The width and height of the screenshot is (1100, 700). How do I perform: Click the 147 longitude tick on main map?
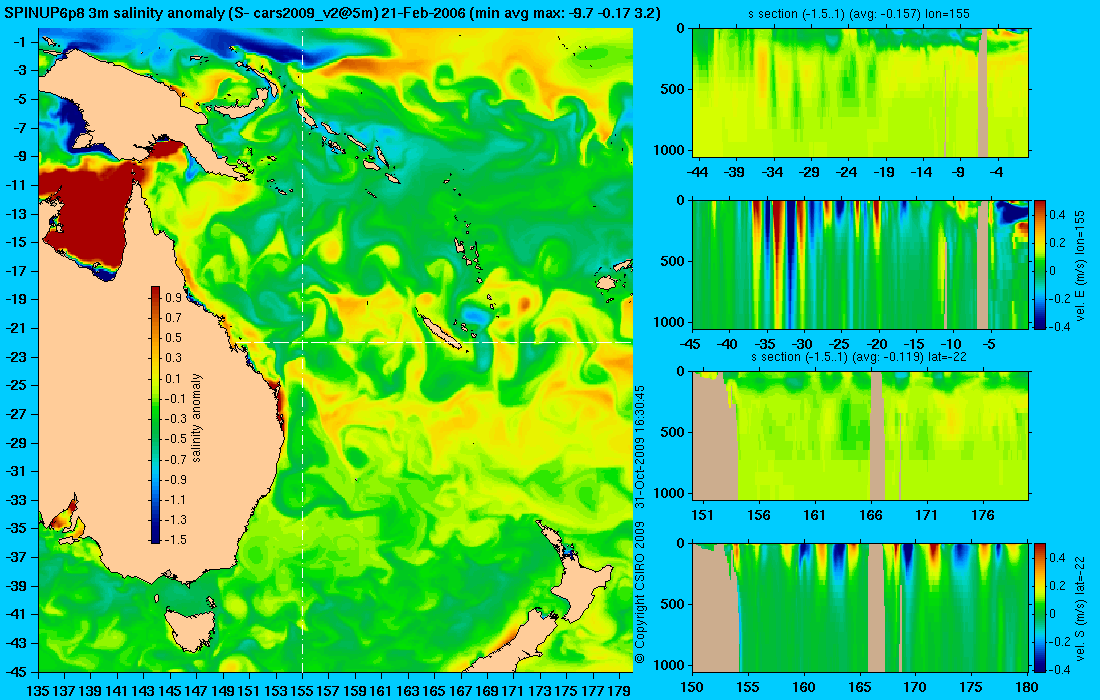196,691
